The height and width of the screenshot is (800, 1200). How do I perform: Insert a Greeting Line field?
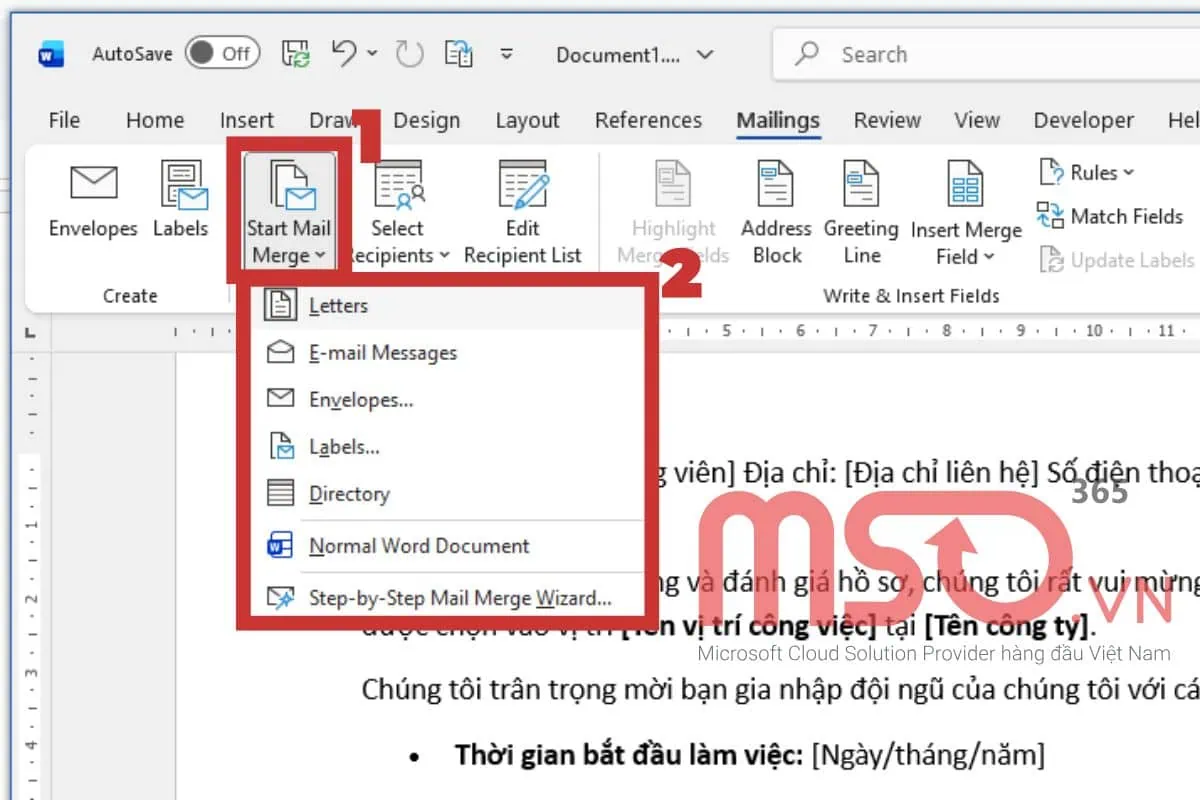[860, 210]
